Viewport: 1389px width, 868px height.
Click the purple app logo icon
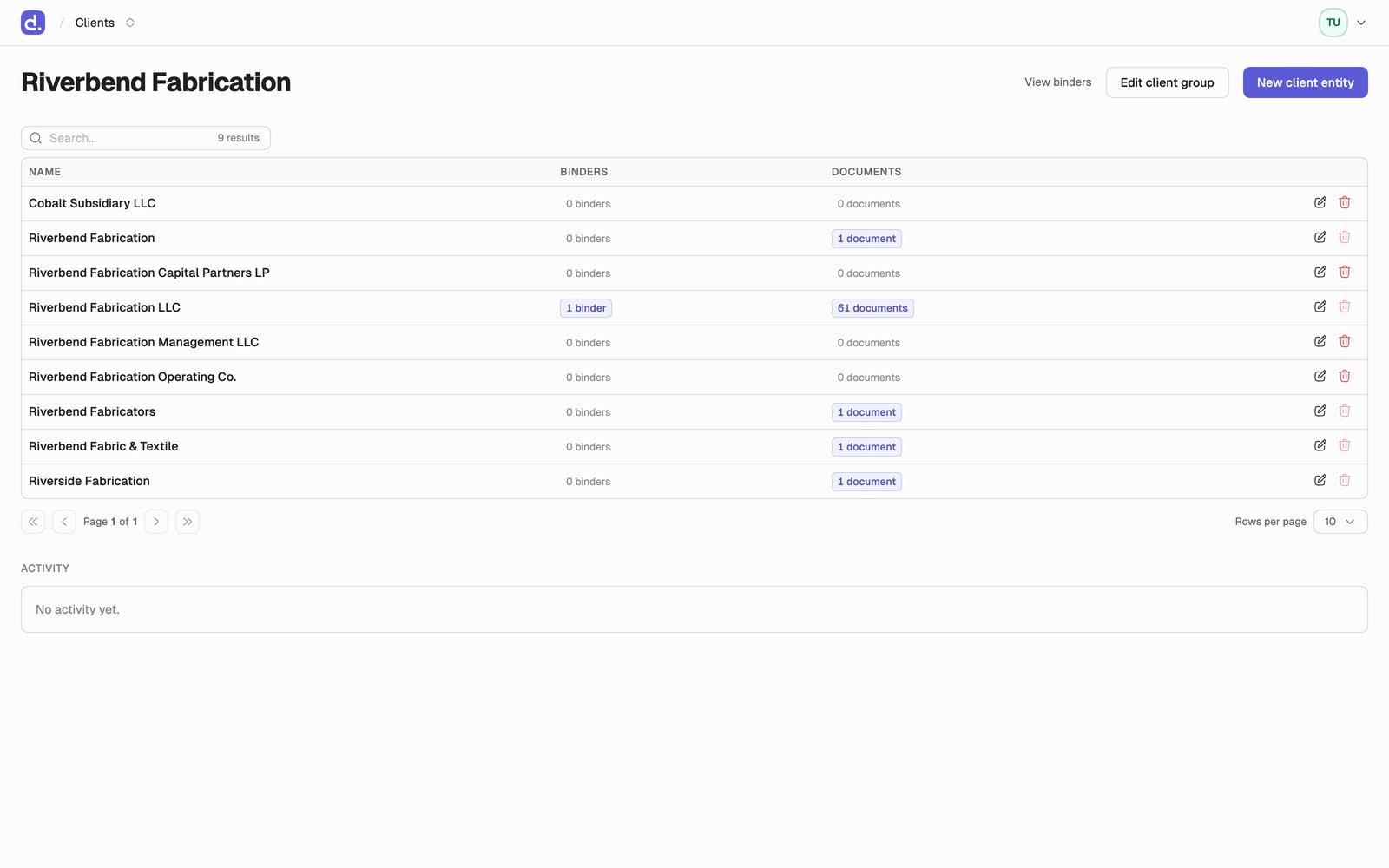pos(33,23)
